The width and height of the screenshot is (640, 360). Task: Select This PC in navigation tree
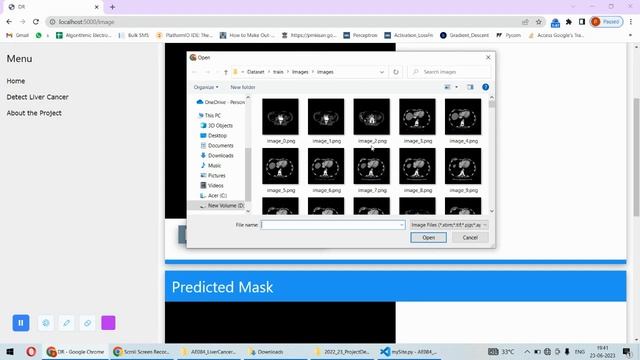click(x=209, y=116)
